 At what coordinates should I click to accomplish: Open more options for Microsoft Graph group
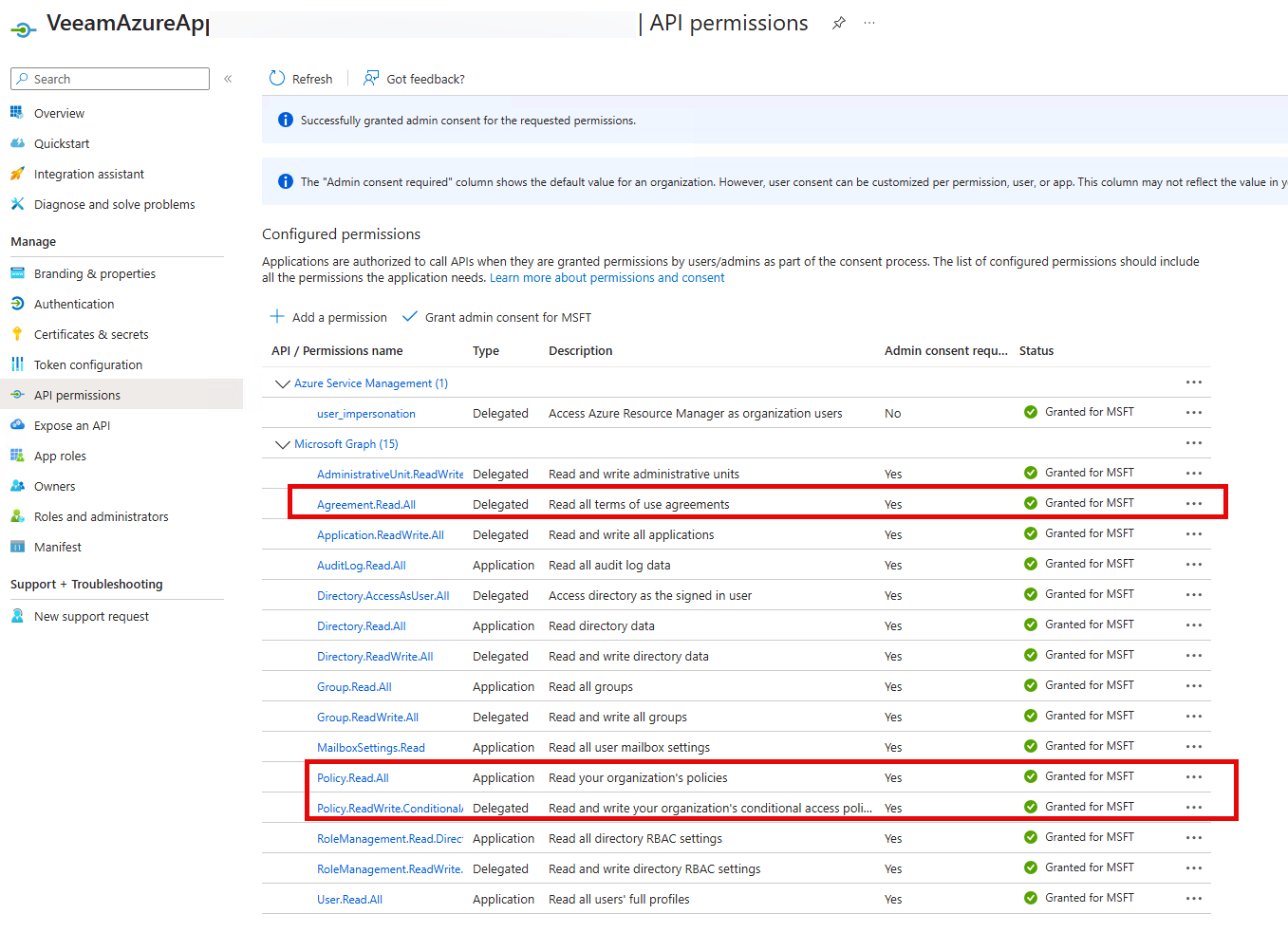tap(1193, 443)
